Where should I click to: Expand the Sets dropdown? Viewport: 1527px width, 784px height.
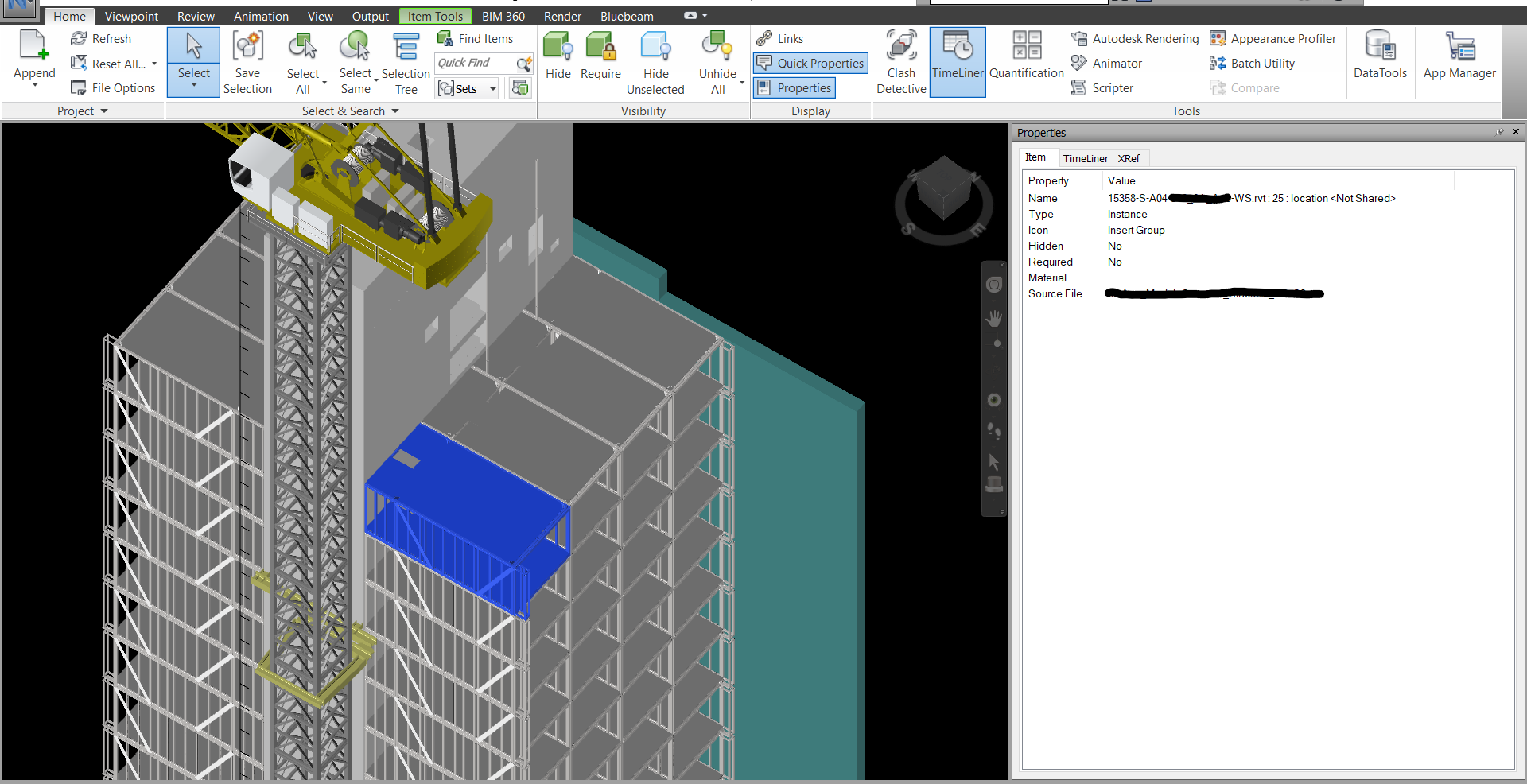(492, 88)
